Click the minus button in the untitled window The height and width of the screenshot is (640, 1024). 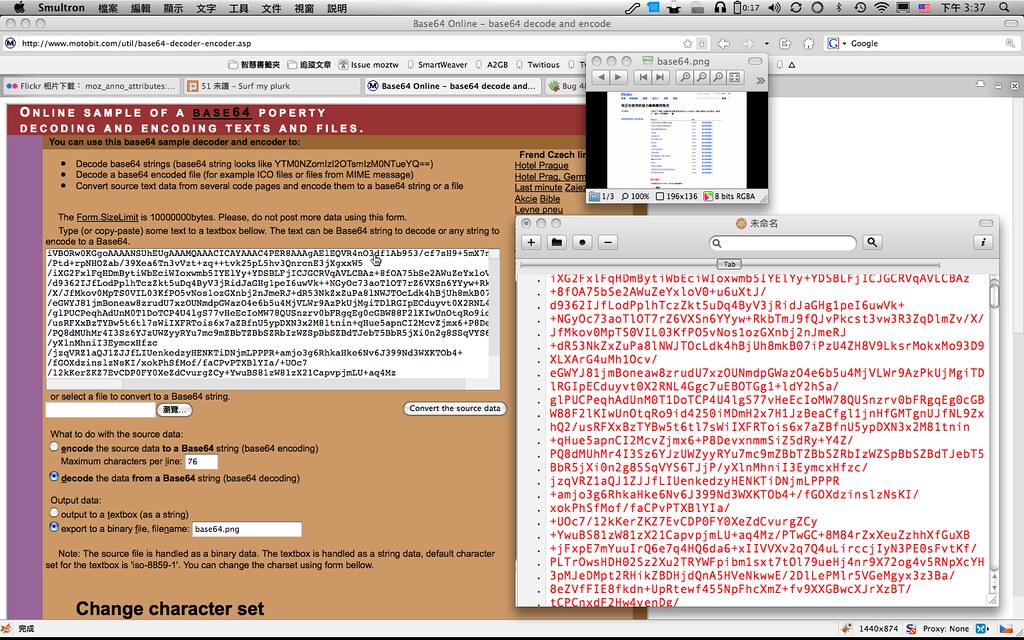tap(608, 242)
